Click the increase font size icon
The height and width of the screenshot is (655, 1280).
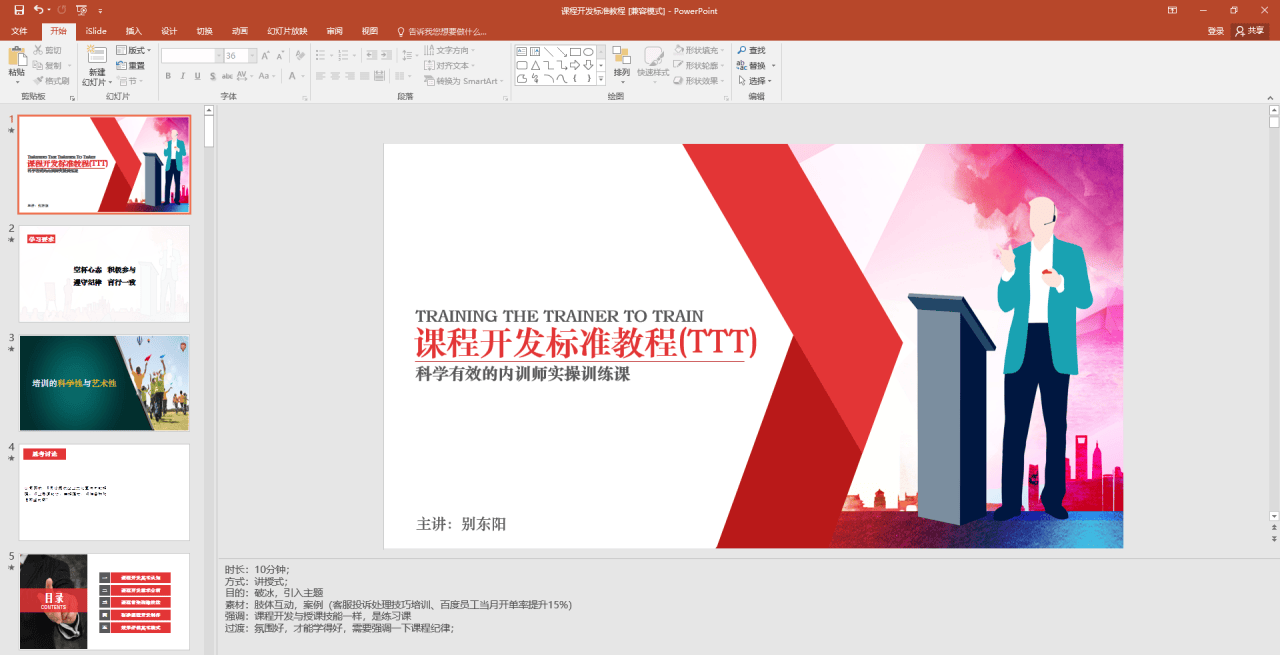point(267,56)
